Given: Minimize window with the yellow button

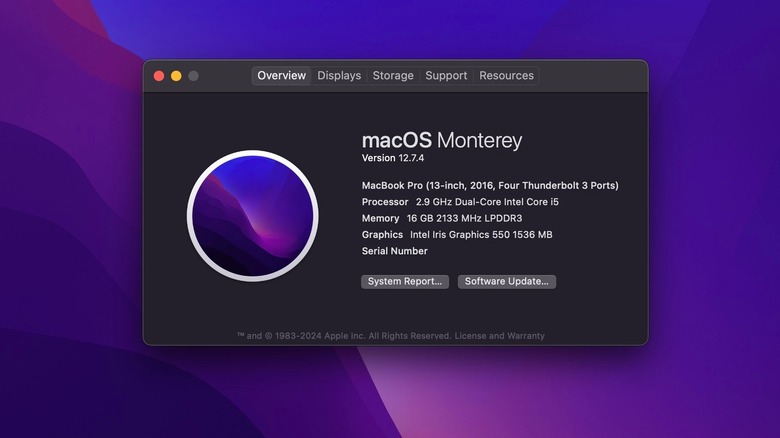Looking at the screenshot, I should (176, 76).
